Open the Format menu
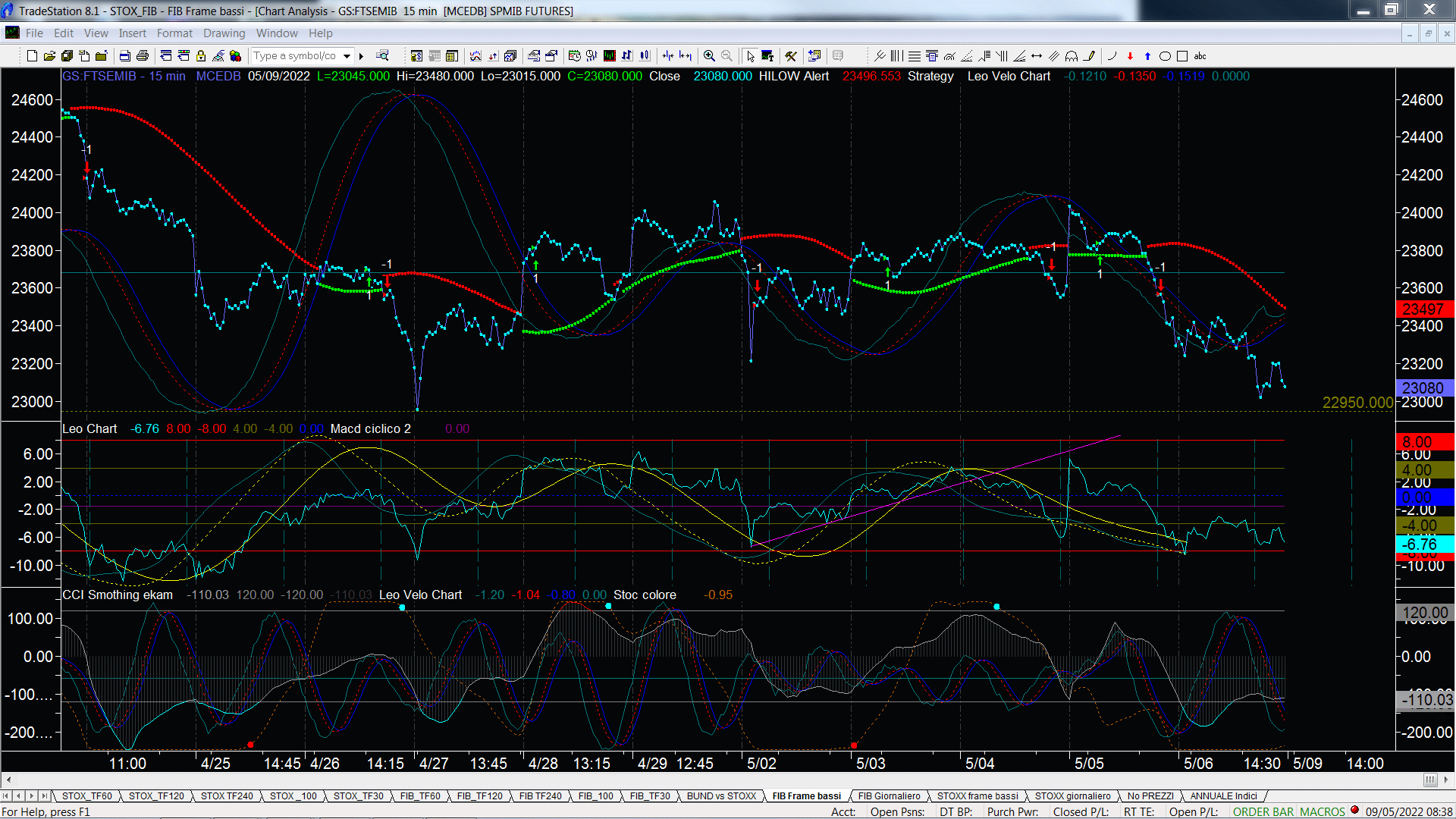This screenshot has width=1456, height=819. (x=175, y=33)
